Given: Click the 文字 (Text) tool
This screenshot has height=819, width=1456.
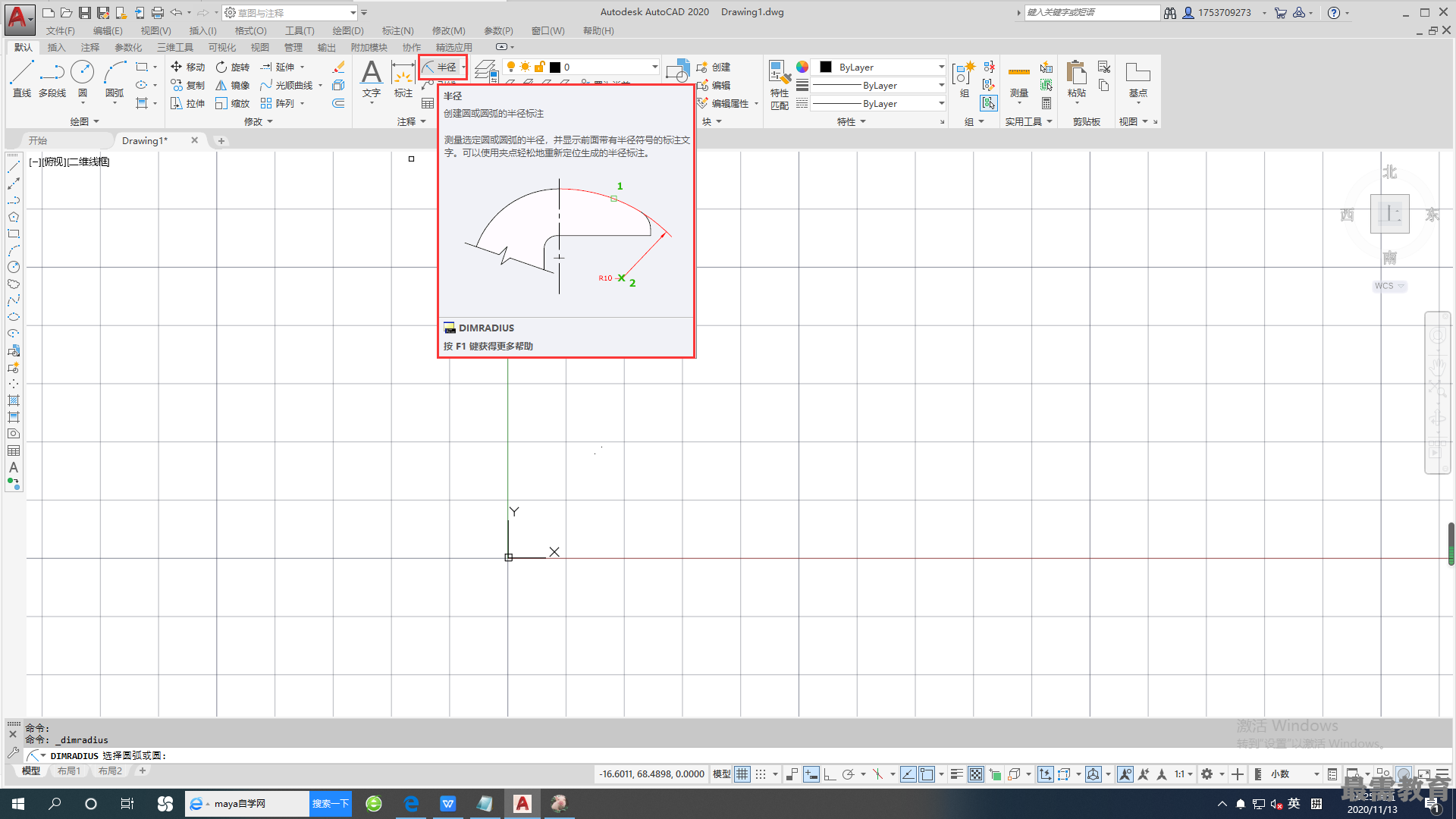Looking at the screenshot, I should pos(371,80).
